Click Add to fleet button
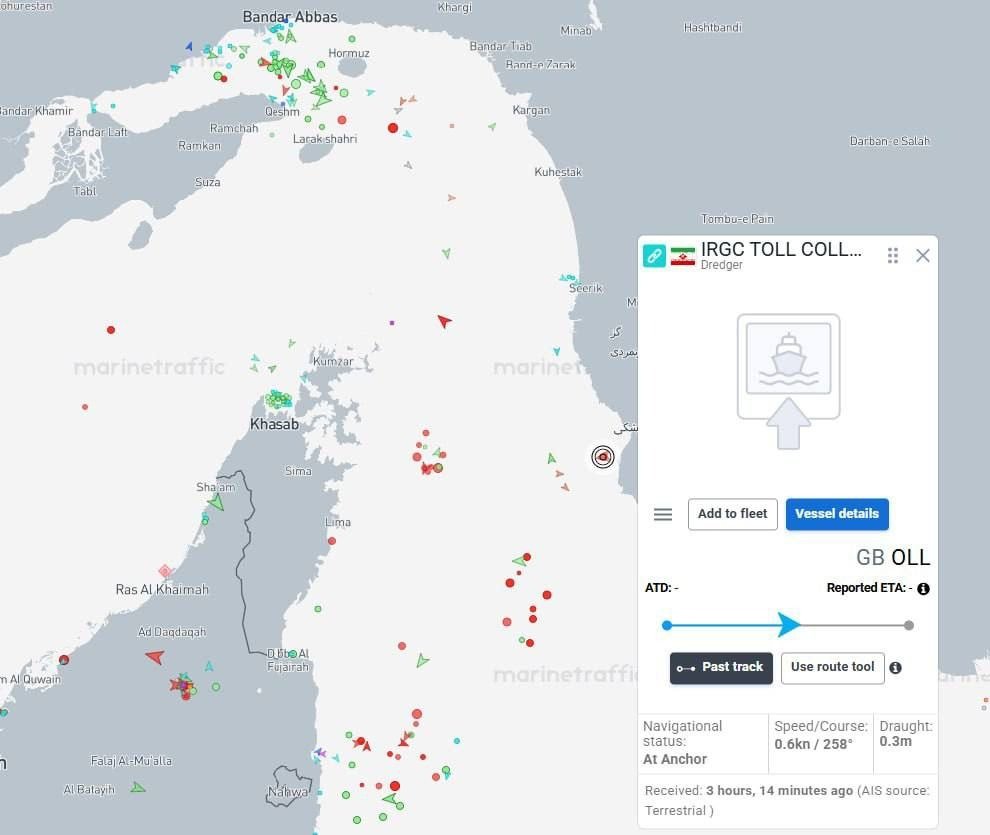The height and width of the screenshot is (835, 990). [x=732, y=514]
